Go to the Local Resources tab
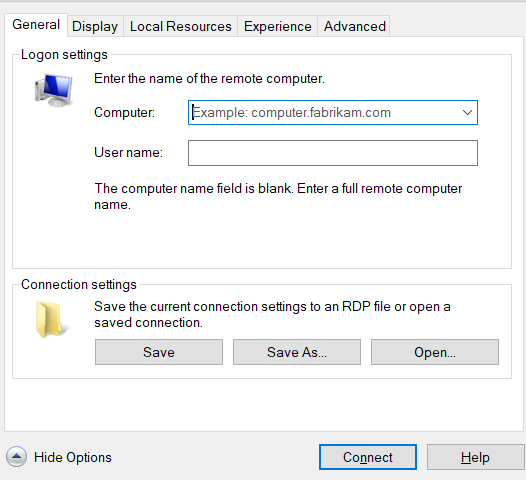 coord(180,26)
